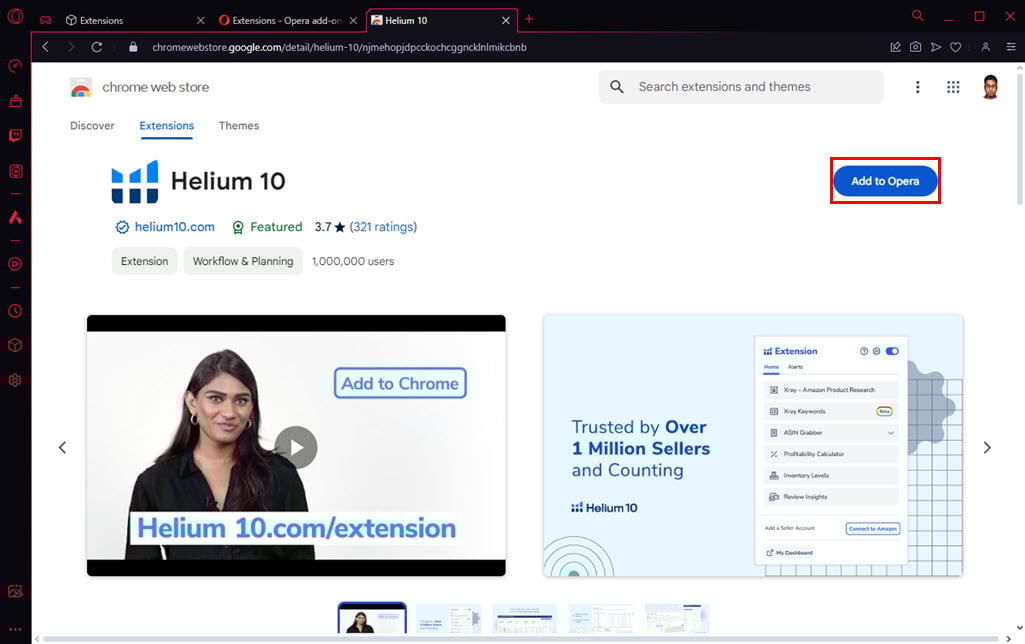Open wallpapers image icon in sidebar
The image size is (1025, 644).
[15, 591]
